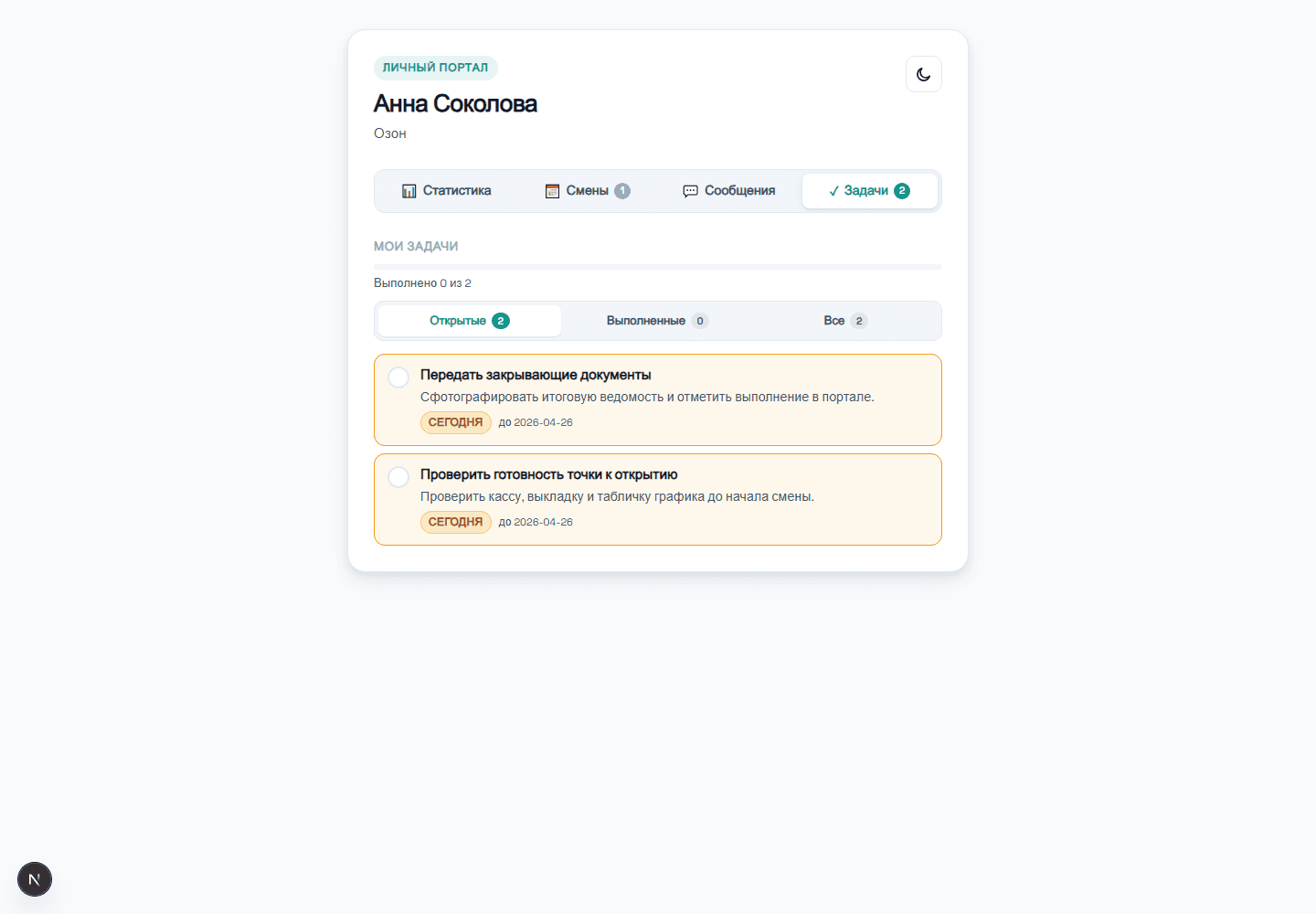
Task: Click the ЛИЧНЫЙ ПОРТАЛ label badge
Action: click(x=436, y=68)
